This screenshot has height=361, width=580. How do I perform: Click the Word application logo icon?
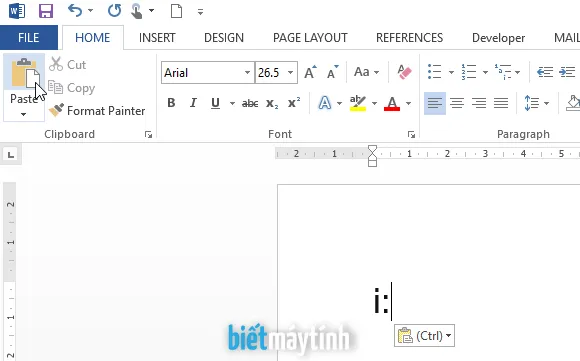(17, 11)
